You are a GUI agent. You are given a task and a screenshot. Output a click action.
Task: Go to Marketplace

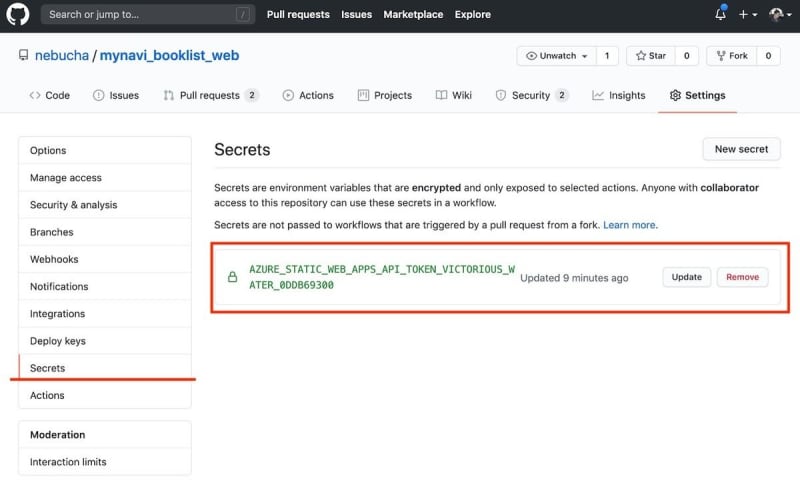pyautogui.click(x=413, y=14)
